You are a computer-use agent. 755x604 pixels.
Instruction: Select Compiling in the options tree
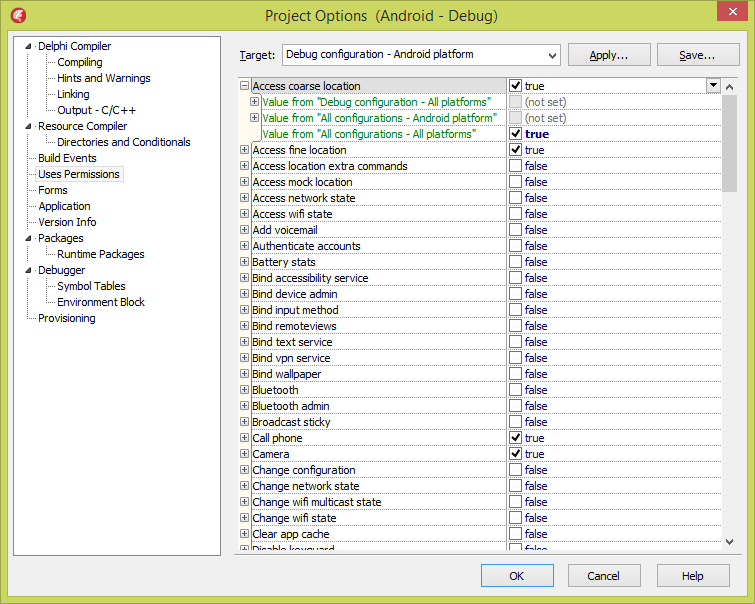click(x=80, y=62)
